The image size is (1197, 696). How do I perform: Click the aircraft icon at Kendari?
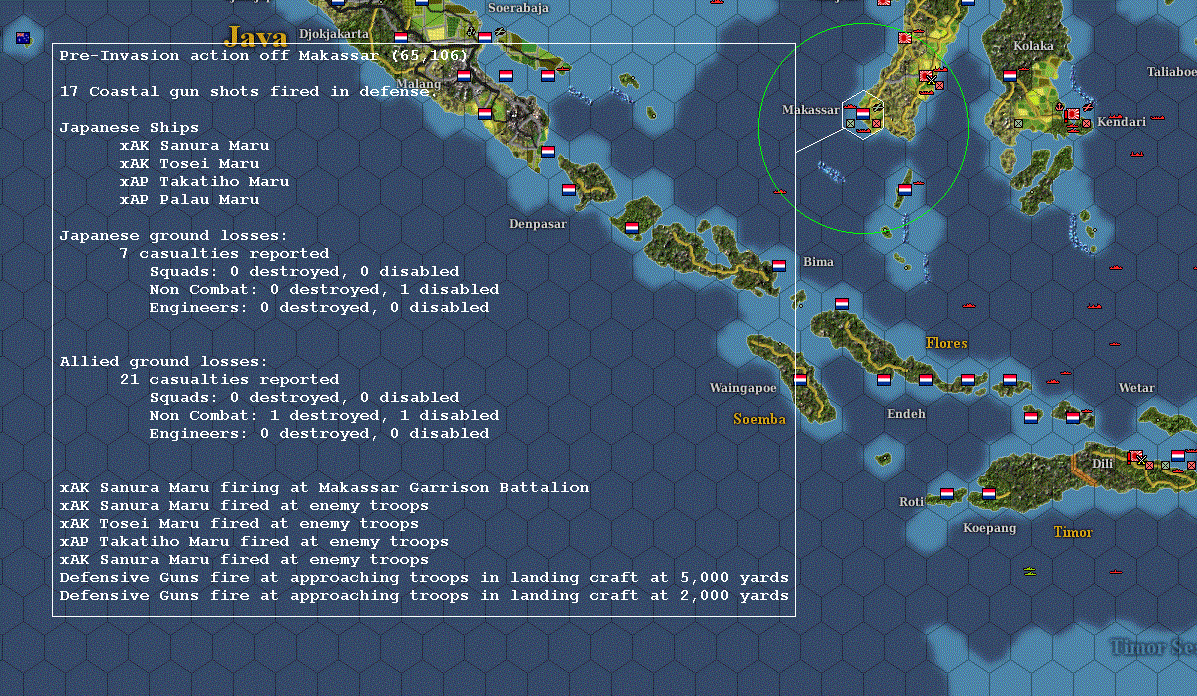click(x=1088, y=108)
